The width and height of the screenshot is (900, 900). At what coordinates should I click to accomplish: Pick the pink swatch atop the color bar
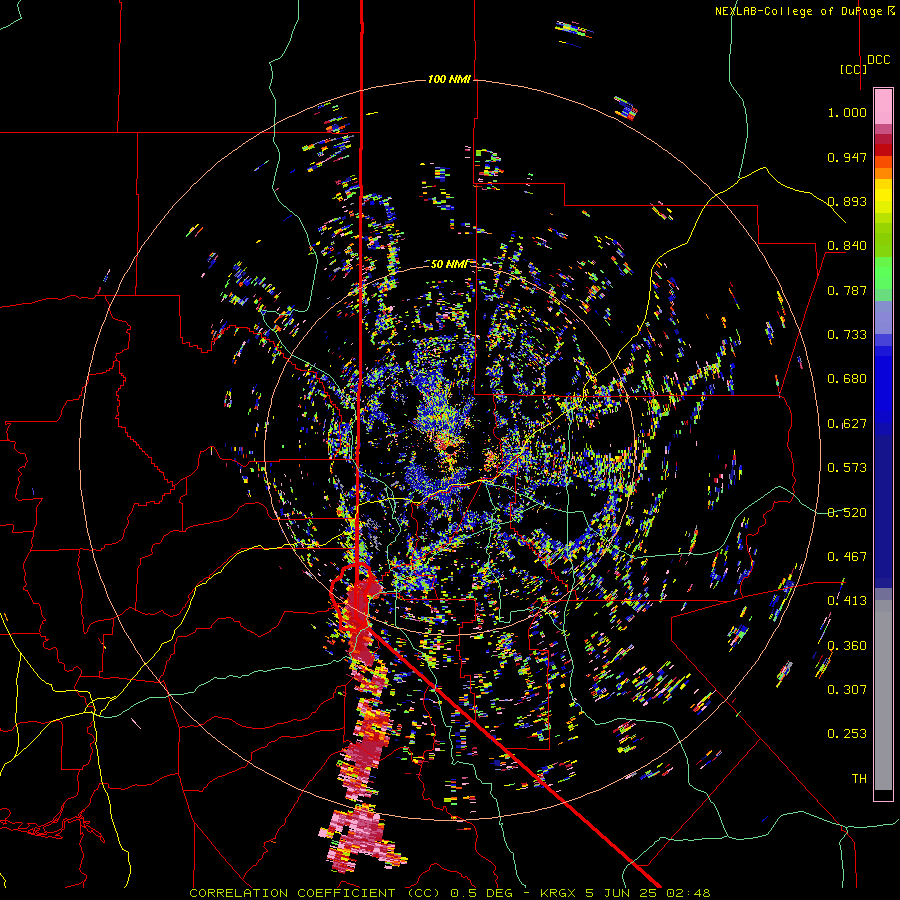click(883, 106)
